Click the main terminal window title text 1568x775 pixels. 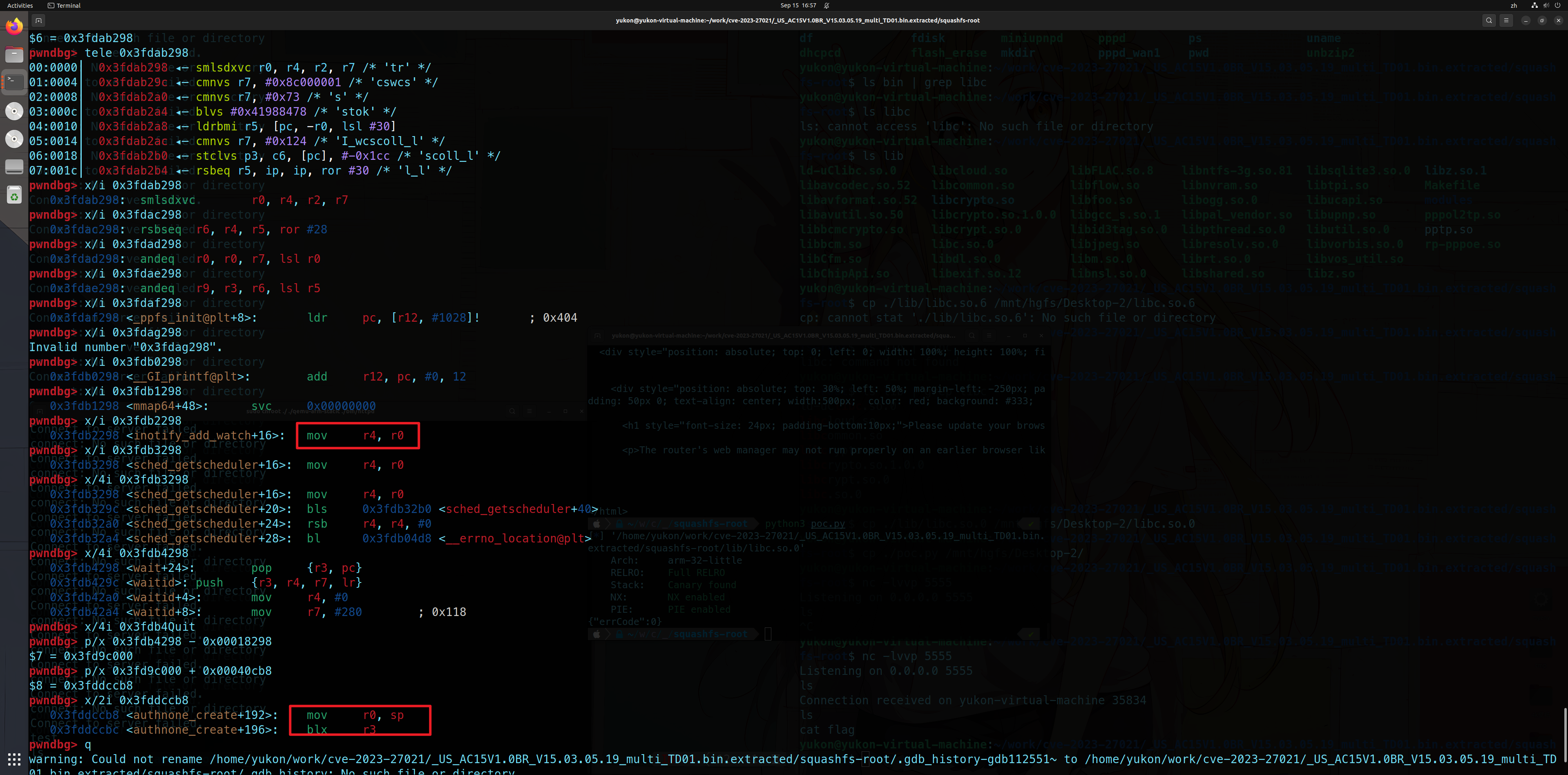797,20
